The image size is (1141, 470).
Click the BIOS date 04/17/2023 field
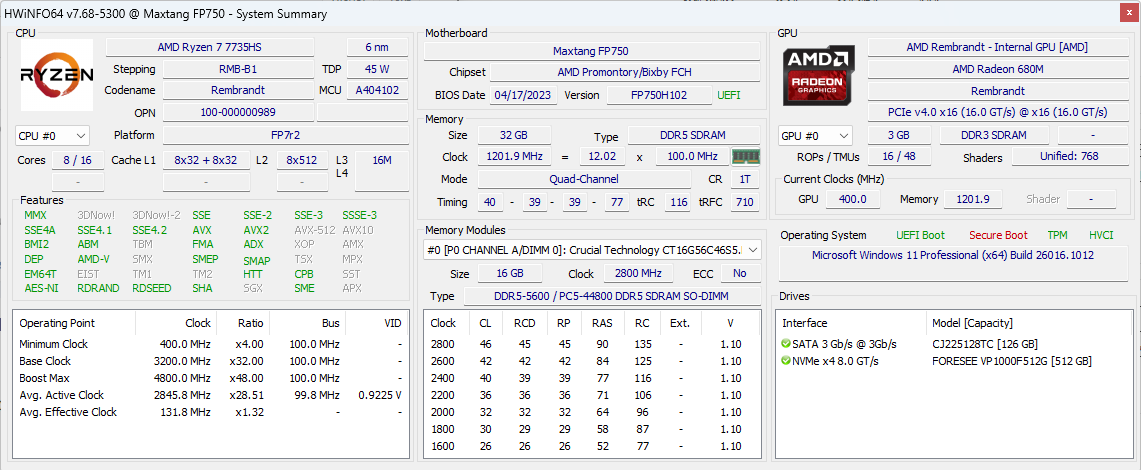[524, 95]
